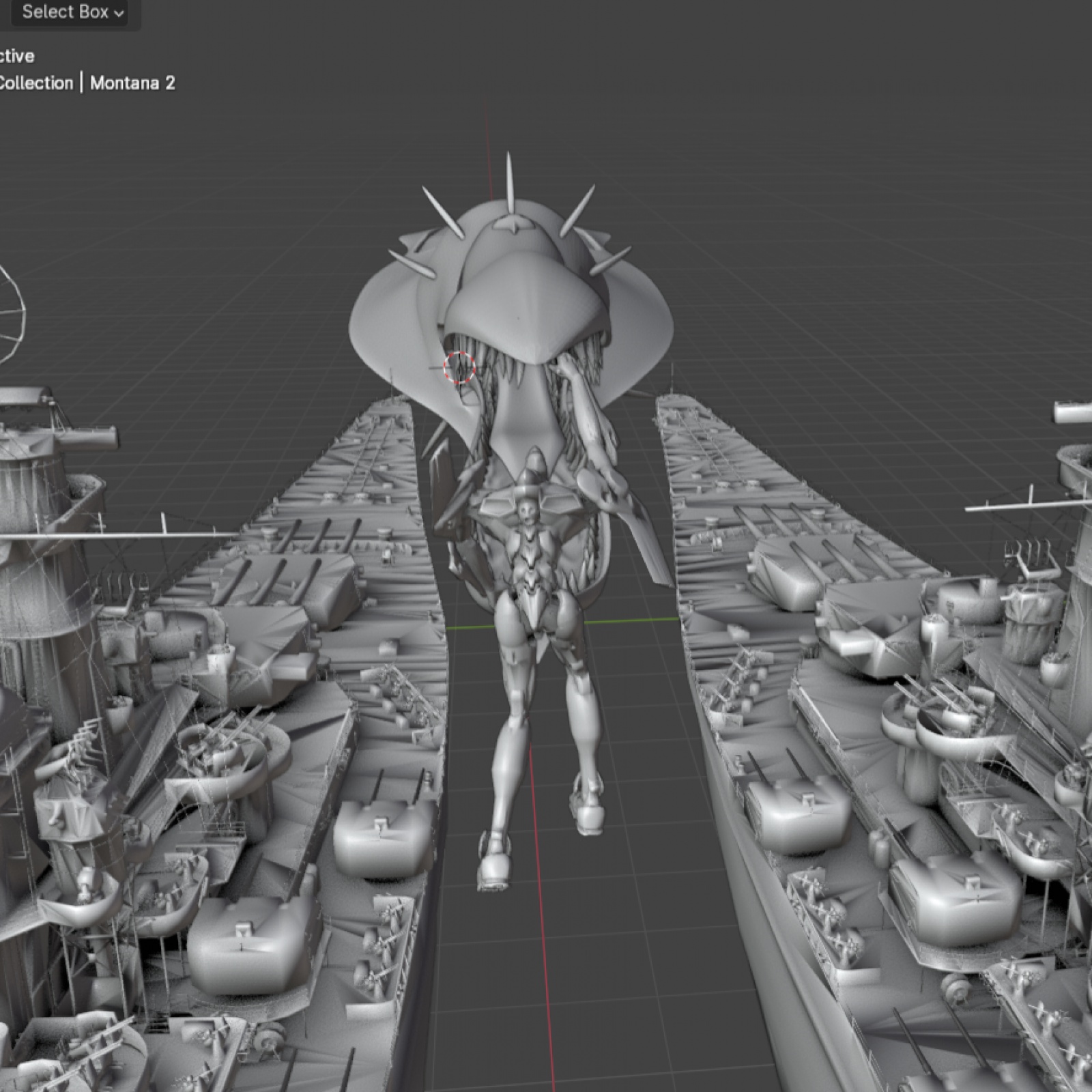Click the right battleship's bow tip

(672, 399)
